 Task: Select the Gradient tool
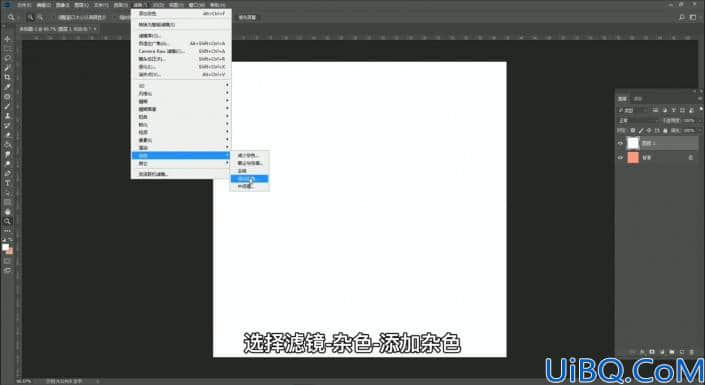click(7, 144)
